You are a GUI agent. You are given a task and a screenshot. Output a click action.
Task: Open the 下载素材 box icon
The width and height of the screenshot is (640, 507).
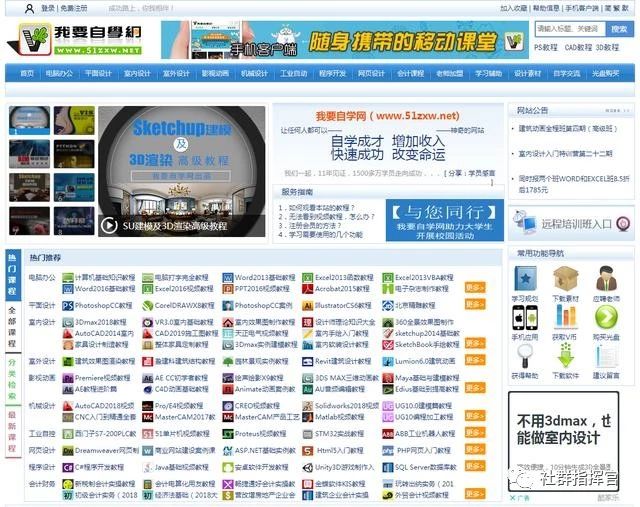pos(565,278)
